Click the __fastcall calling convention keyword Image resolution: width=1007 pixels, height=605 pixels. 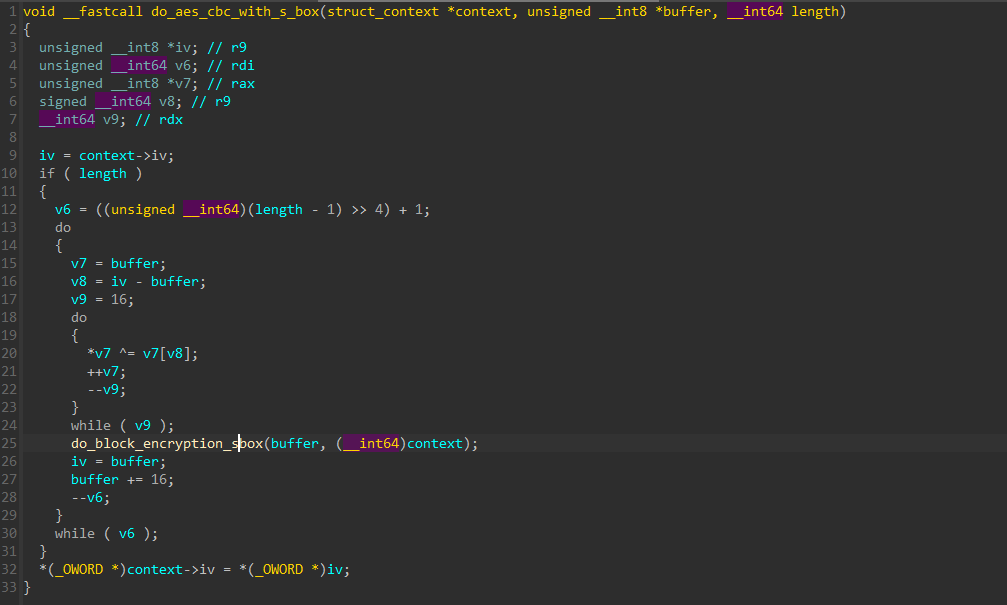click(x=103, y=11)
